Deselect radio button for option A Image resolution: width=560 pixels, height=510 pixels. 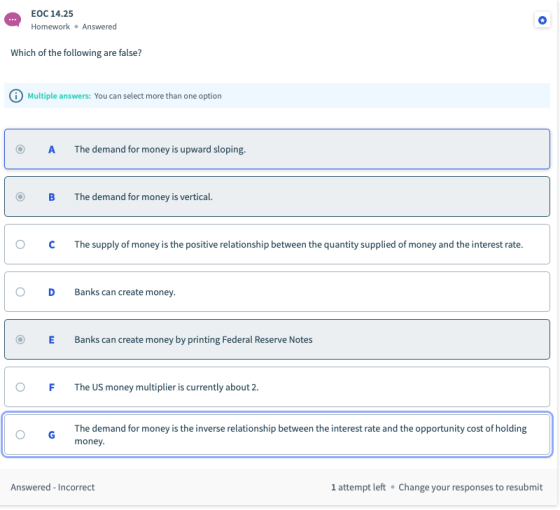pyautogui.click(x=20, y=149)
